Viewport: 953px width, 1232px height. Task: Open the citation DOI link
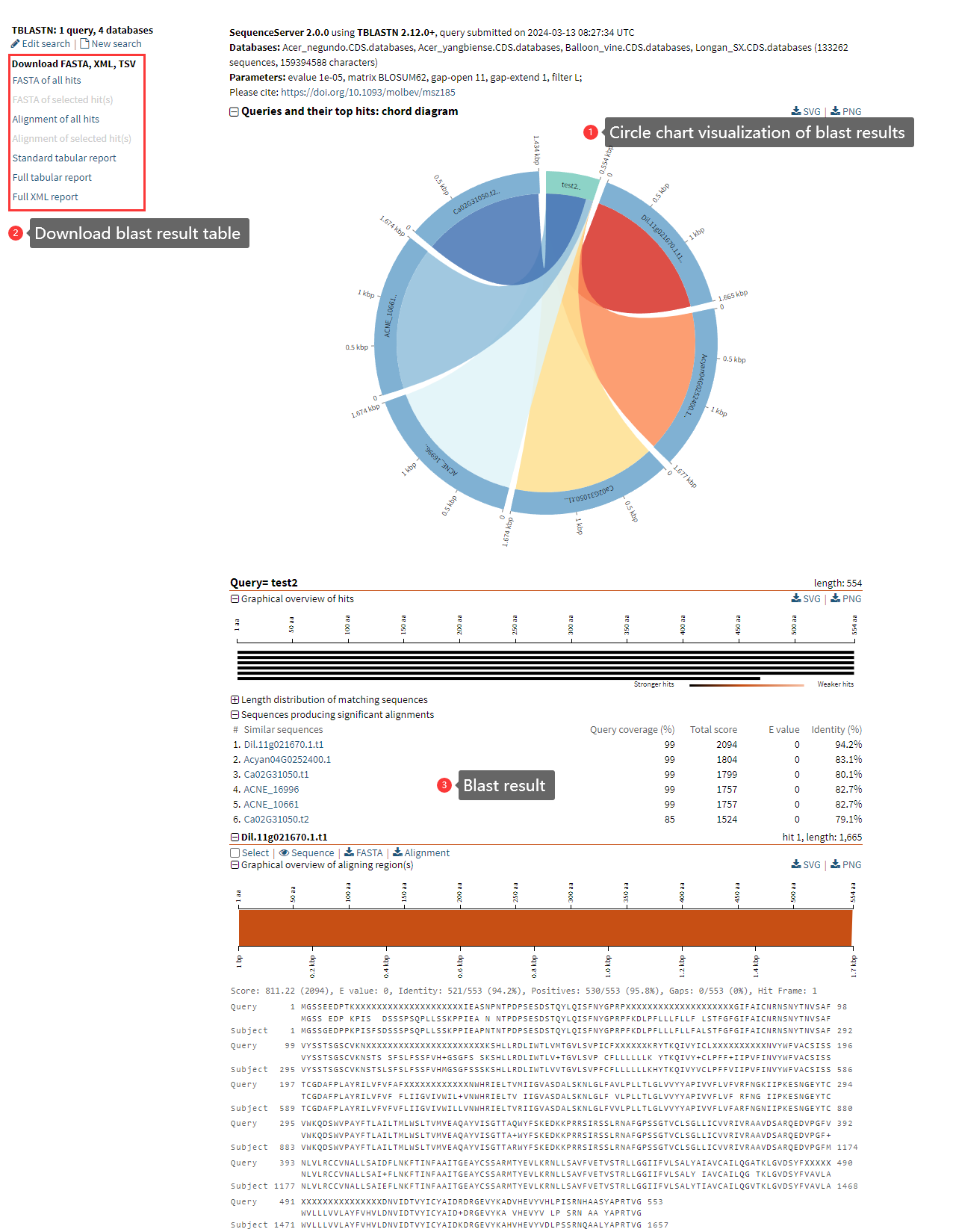[x=367, y=93]
